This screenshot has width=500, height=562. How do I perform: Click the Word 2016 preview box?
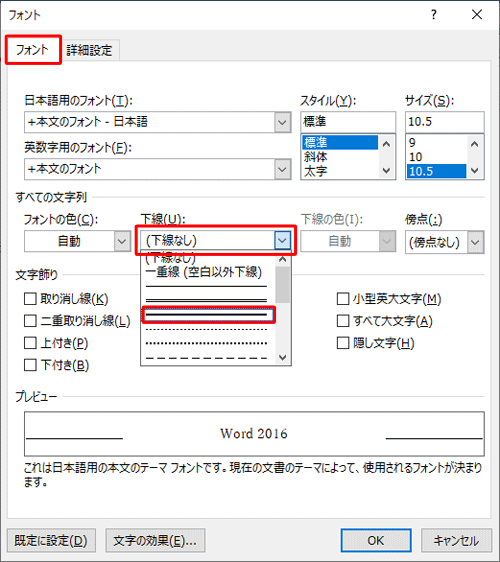[x=254, y=434]
